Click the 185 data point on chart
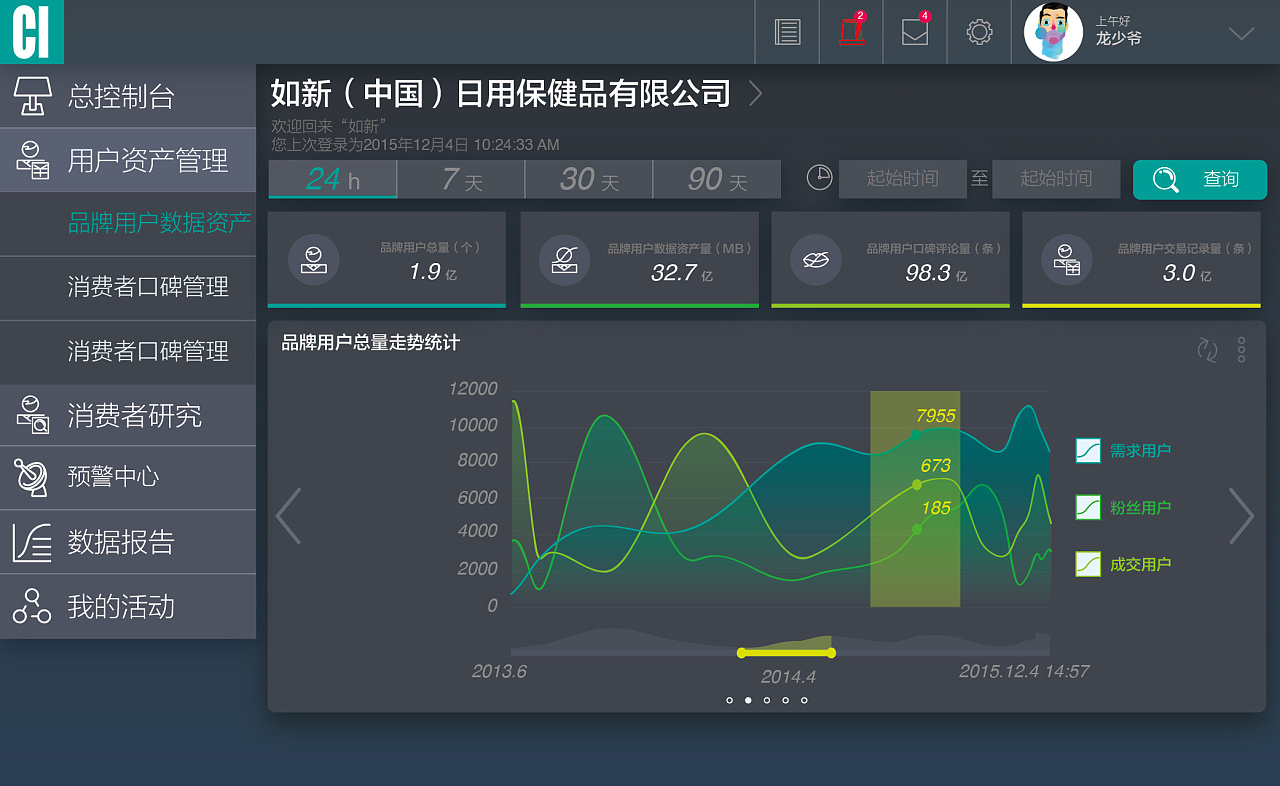This screenshot has height=786, width=1280. 917,529
